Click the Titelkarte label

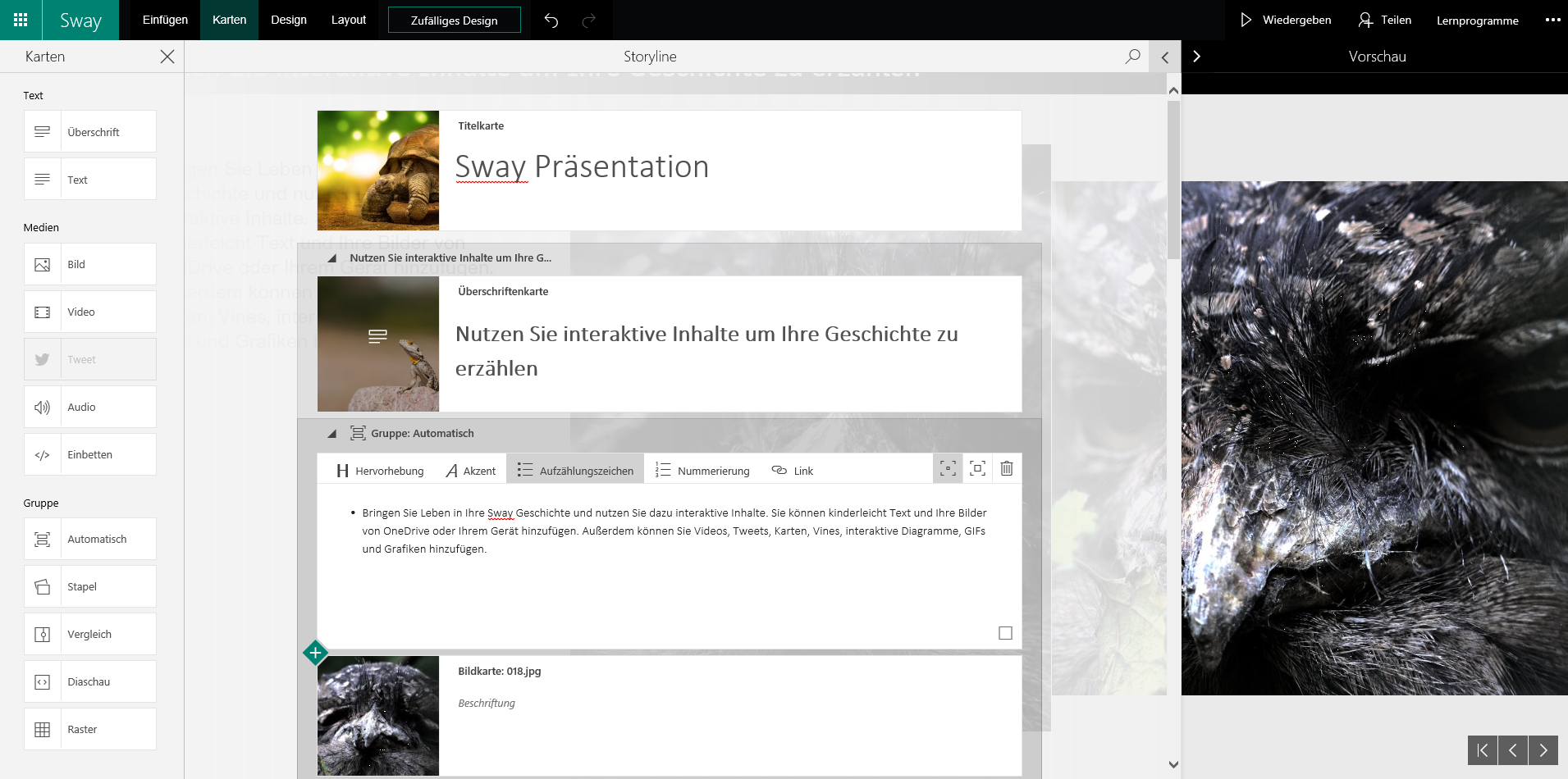[x=481, y=125]
